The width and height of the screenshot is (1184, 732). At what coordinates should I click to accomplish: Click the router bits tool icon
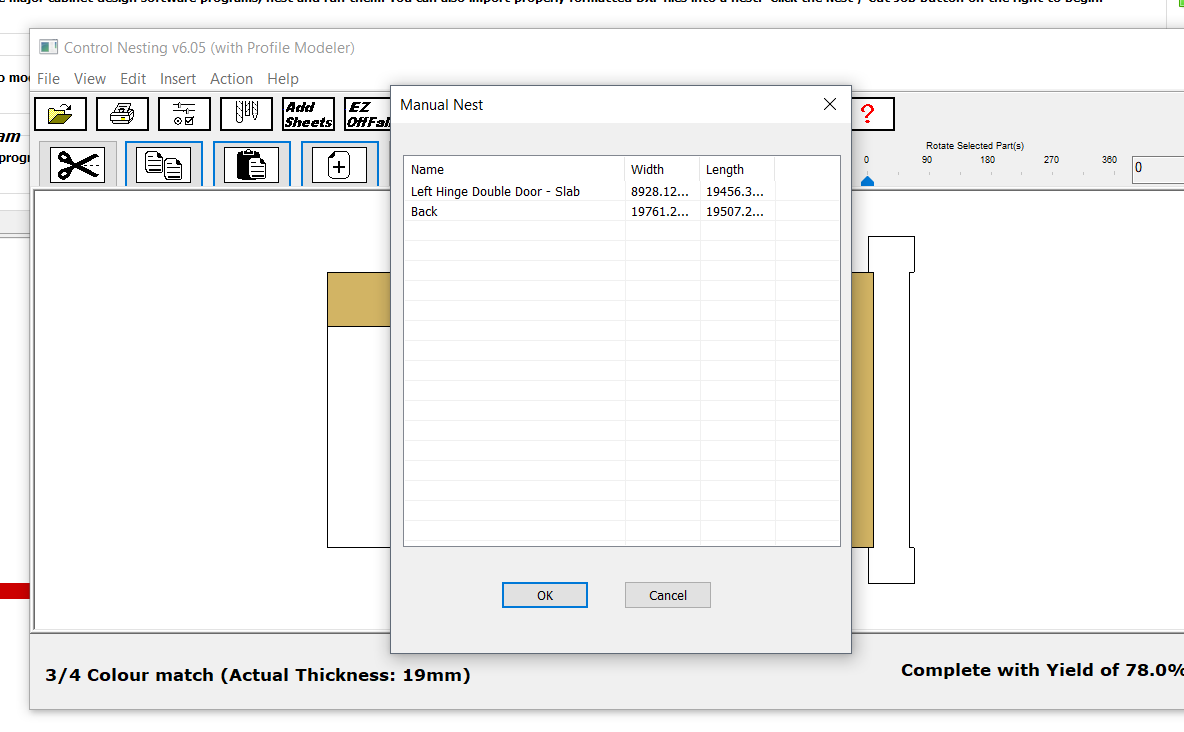[246, 114]
